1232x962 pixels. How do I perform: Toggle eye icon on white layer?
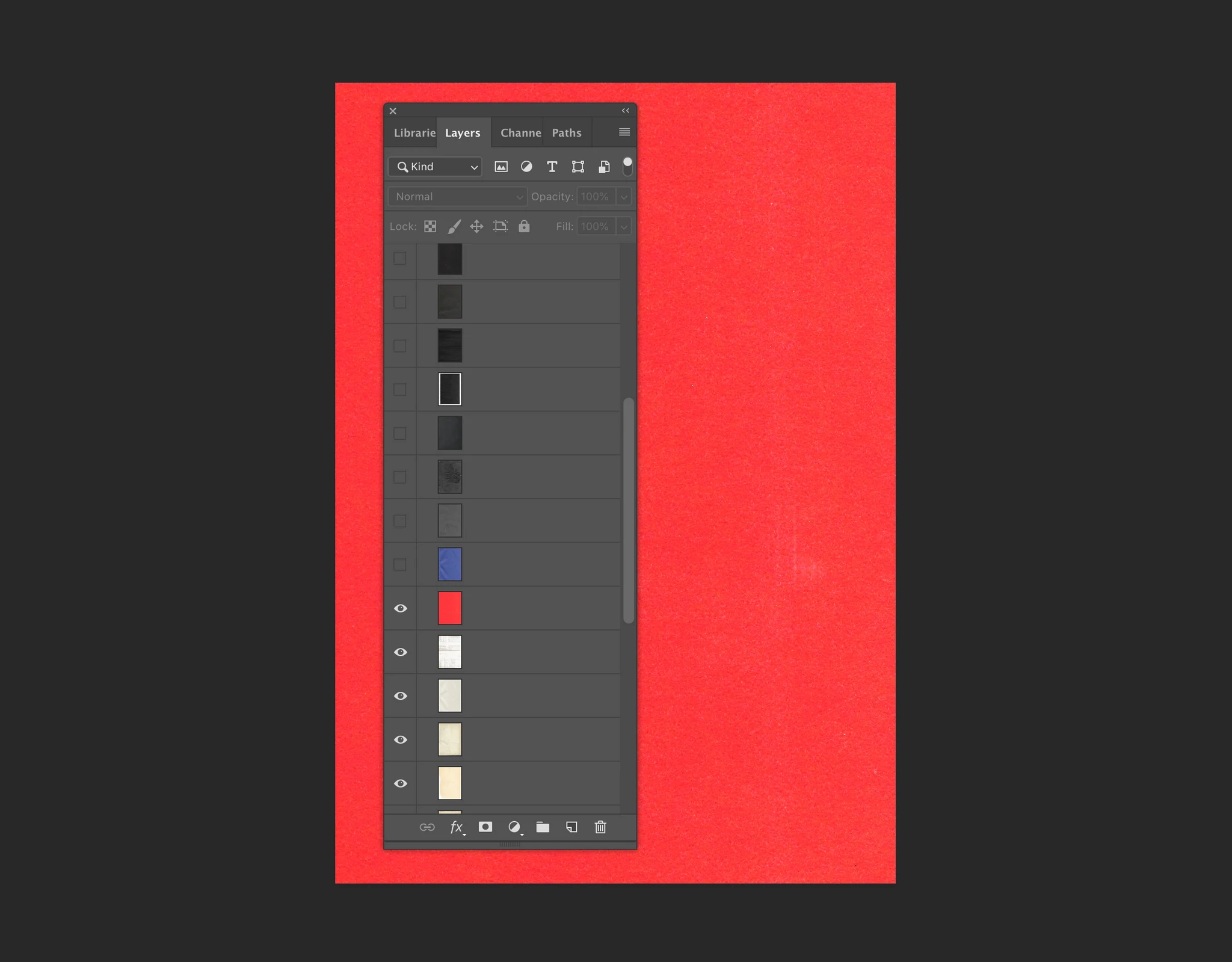coord(400,652)
